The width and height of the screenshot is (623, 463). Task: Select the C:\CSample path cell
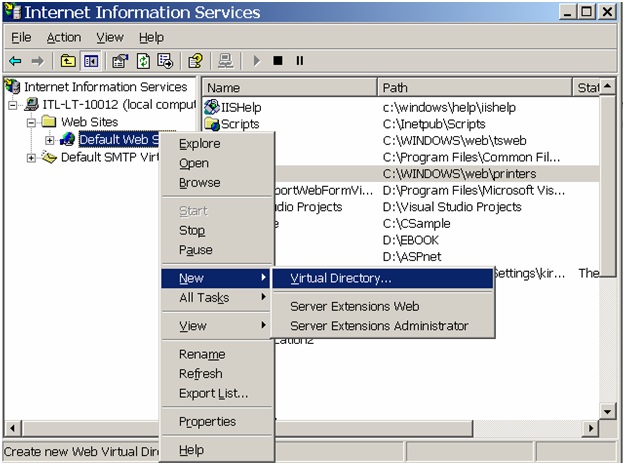pos(416,224)
